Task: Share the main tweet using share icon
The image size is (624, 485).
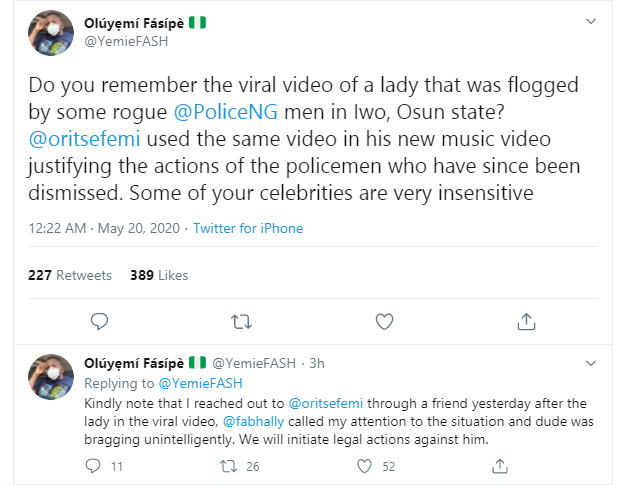Action: point(527,321)
